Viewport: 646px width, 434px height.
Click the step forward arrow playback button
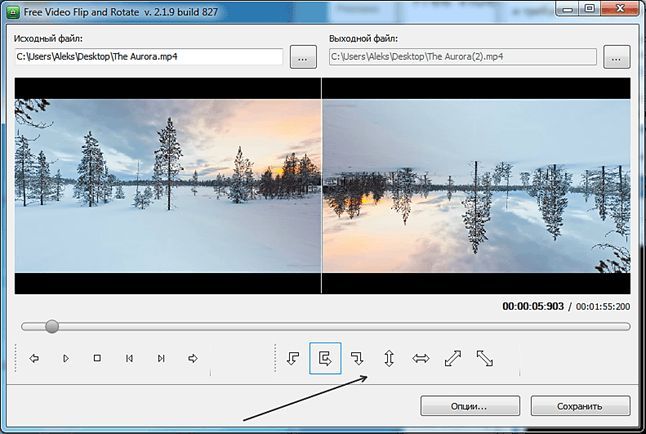[193, 358]
